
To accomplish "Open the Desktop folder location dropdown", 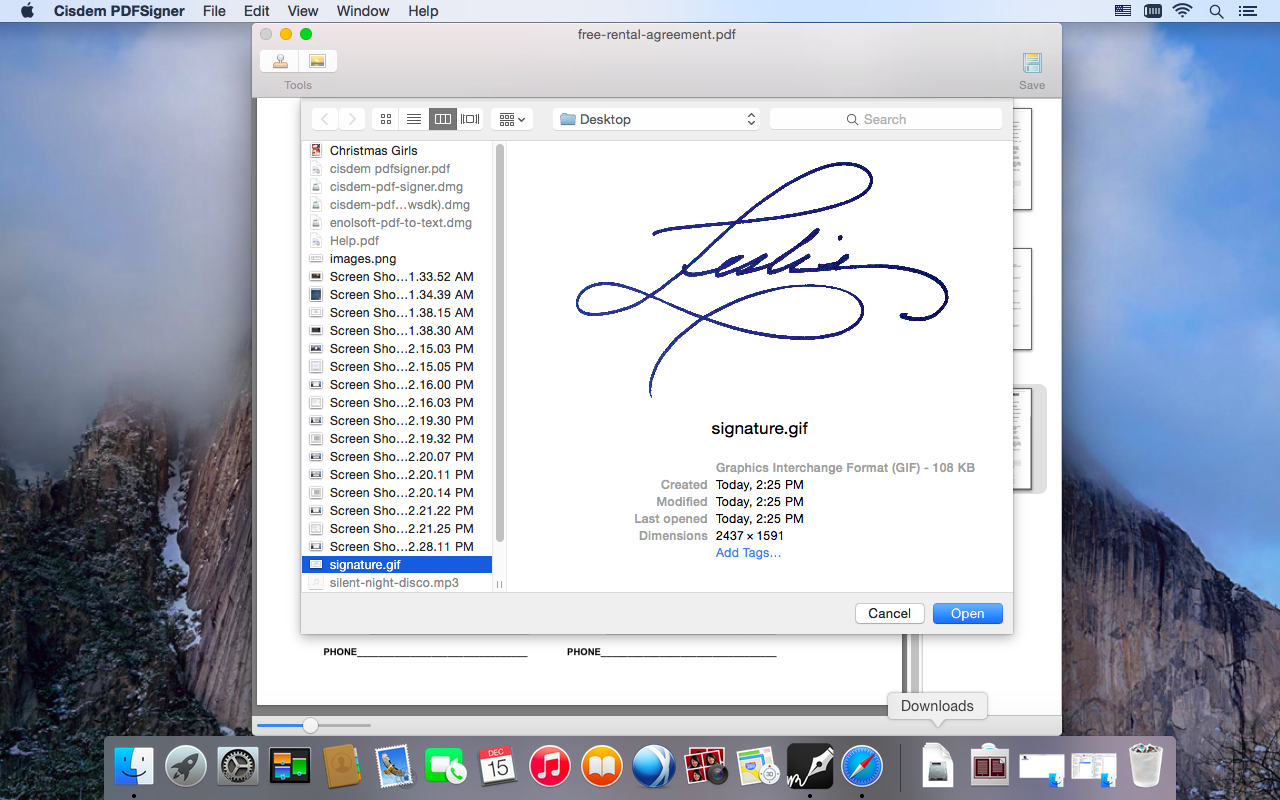I will (x=657, y=119).
